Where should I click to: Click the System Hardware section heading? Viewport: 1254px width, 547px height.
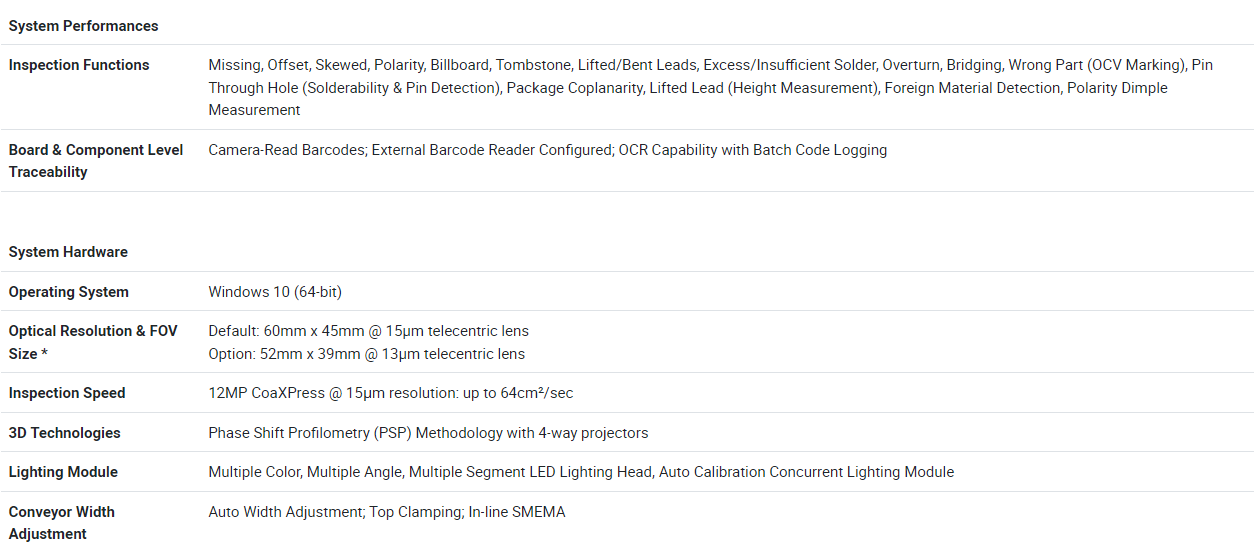[x=68, y=252]
